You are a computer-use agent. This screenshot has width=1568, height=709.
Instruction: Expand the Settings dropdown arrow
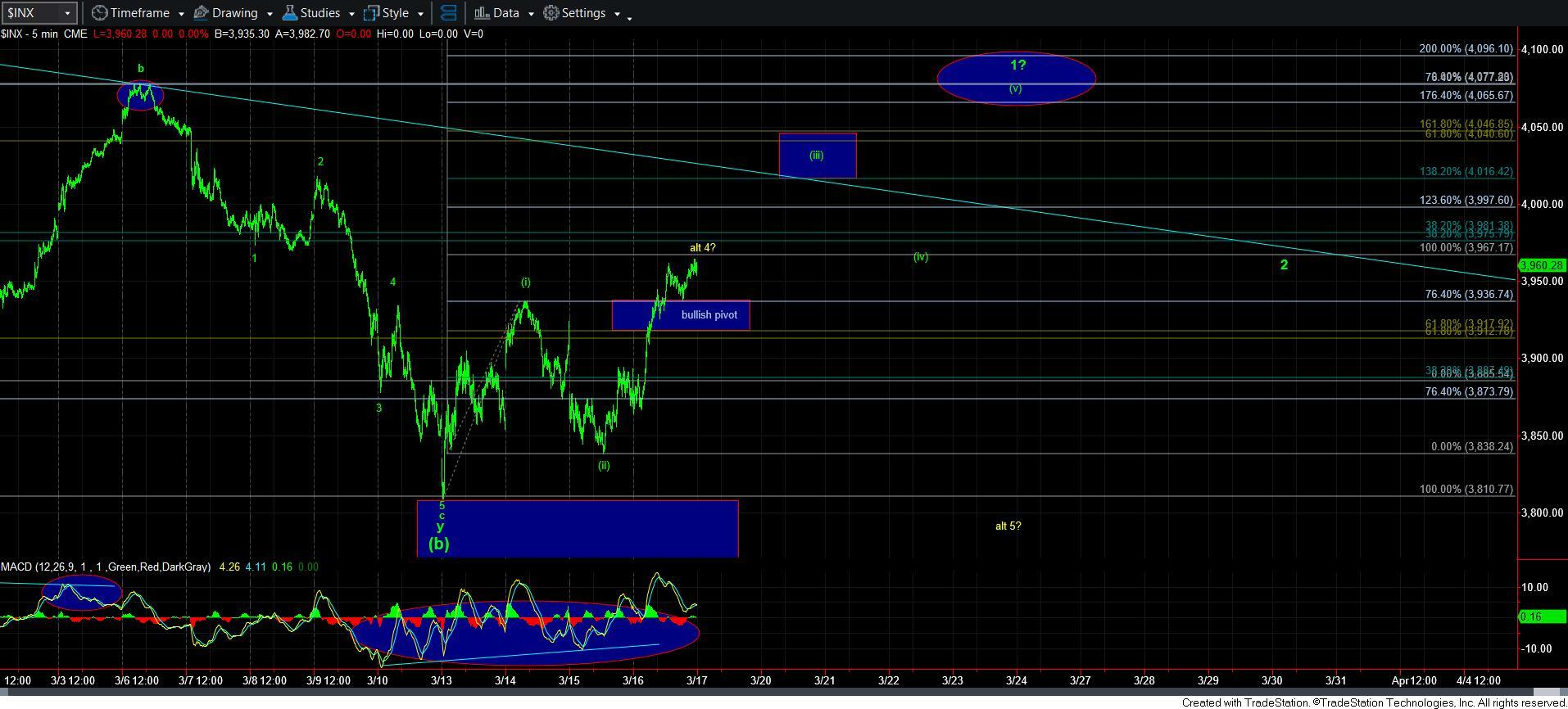pos(616,14)
